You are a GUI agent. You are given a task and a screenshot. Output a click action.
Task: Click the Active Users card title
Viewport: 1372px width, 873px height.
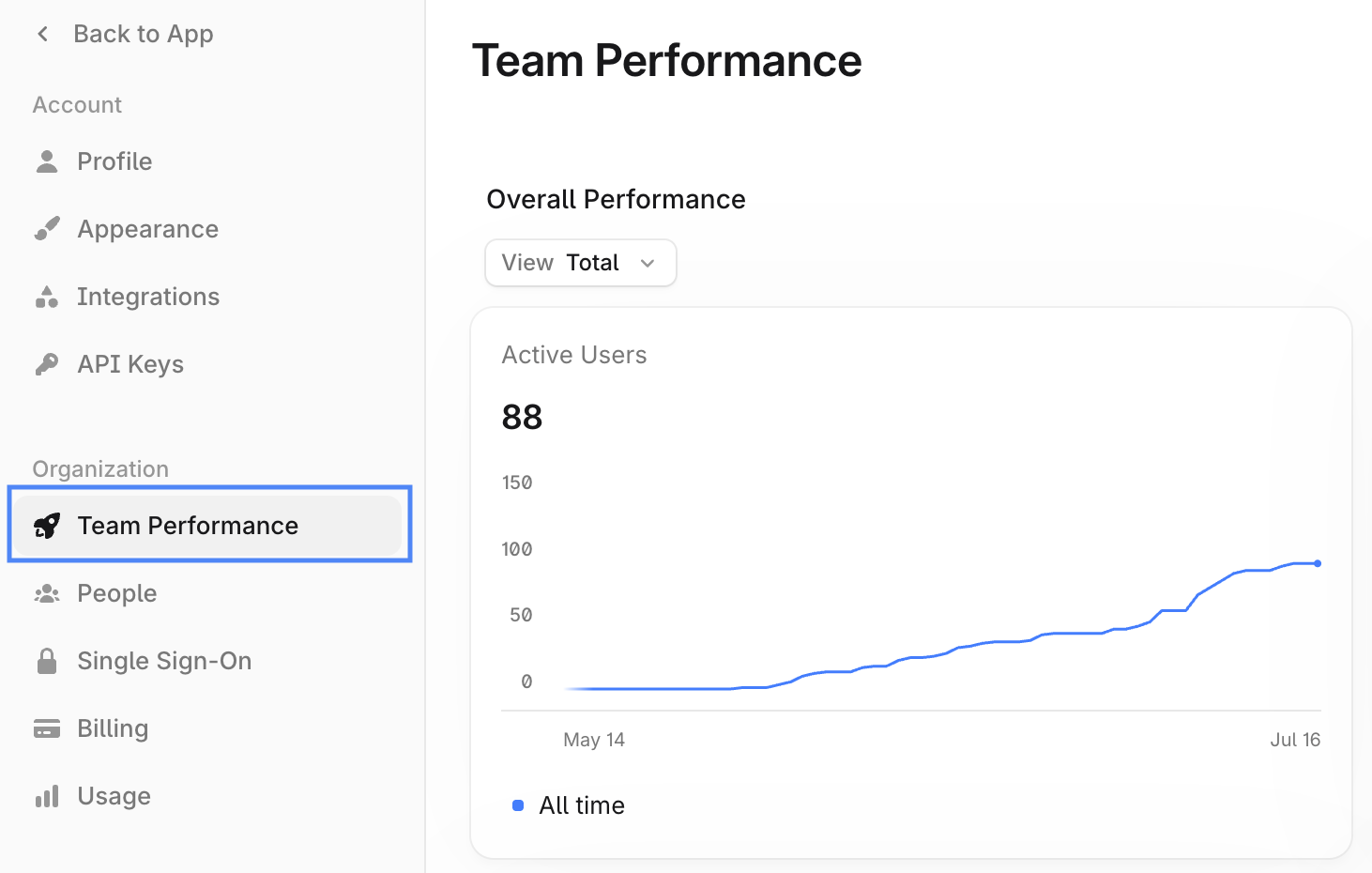pos(574,355)
